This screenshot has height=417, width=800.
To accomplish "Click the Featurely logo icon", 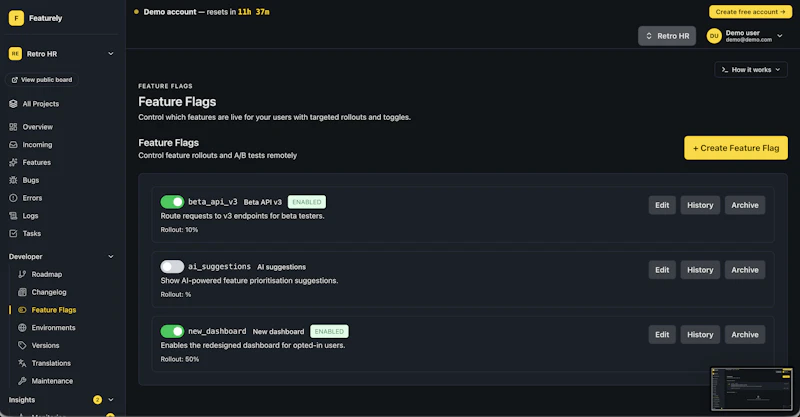I will point(16,18).
